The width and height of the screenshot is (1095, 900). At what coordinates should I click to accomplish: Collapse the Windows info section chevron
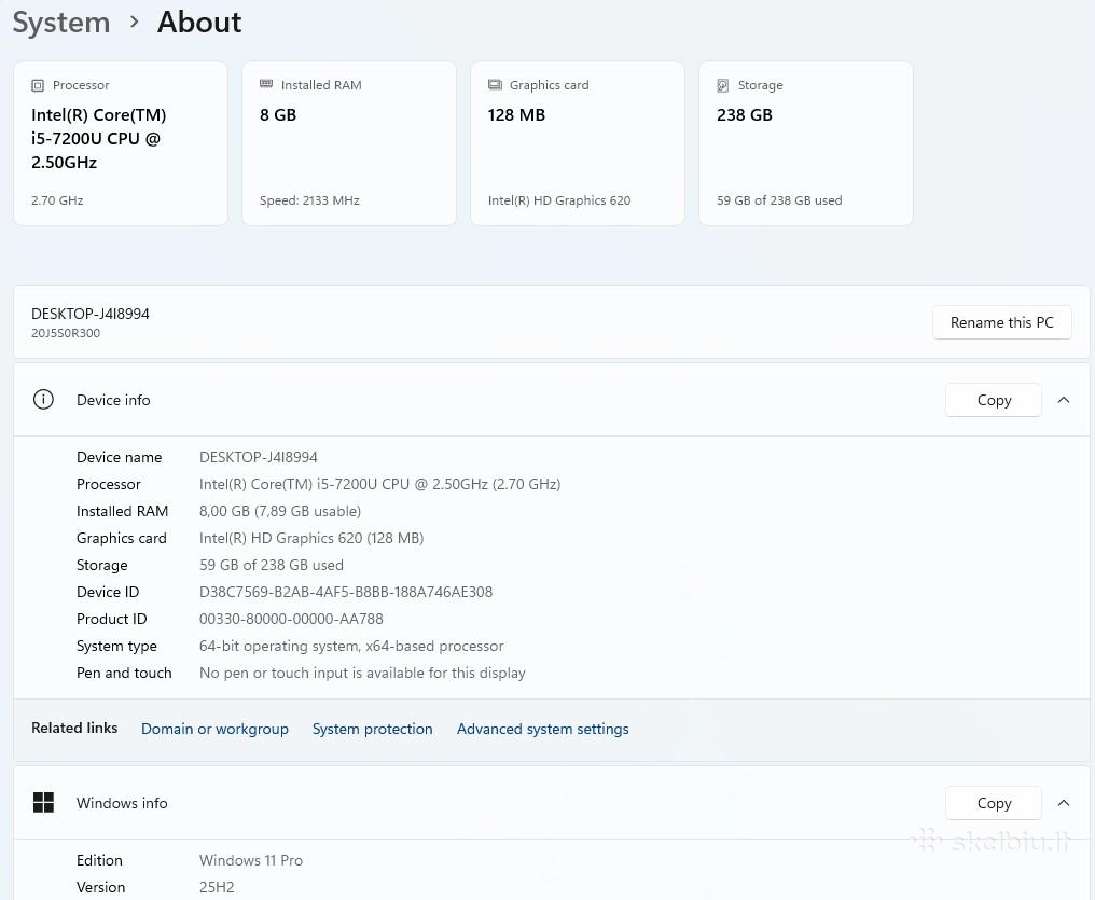click(1064, 803)
